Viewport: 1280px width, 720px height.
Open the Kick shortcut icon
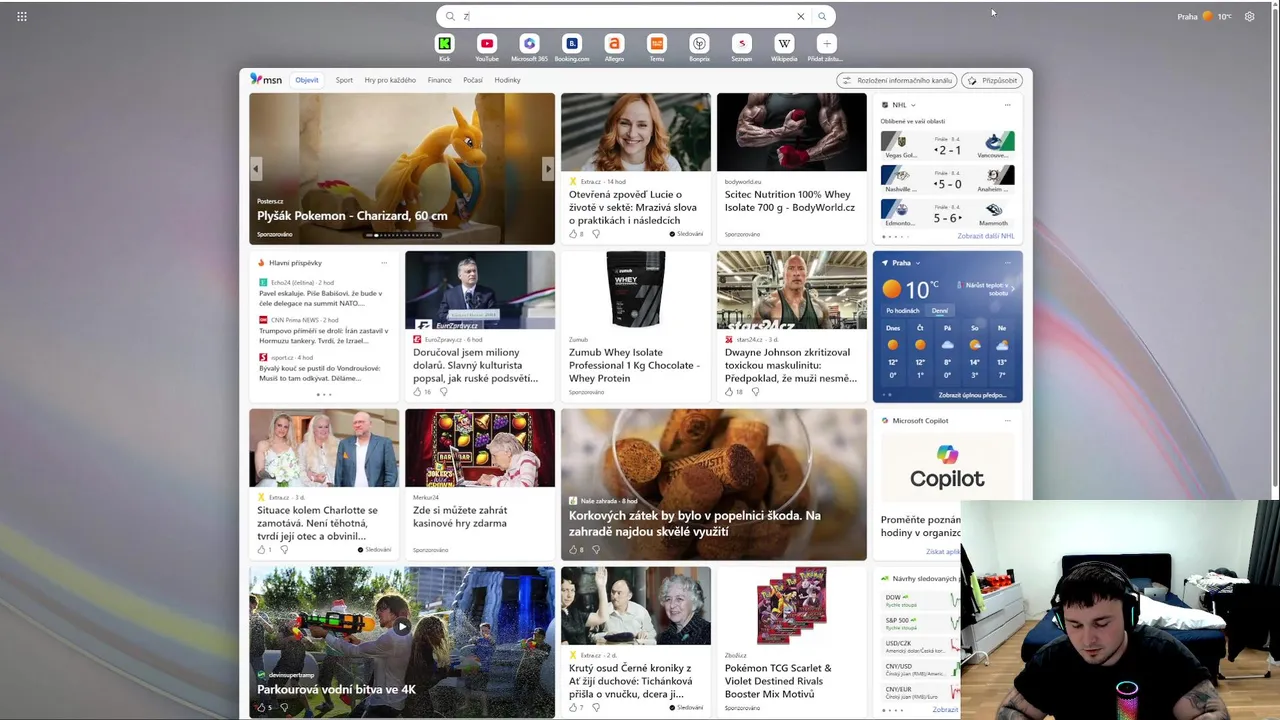click(x=445, y=43)
